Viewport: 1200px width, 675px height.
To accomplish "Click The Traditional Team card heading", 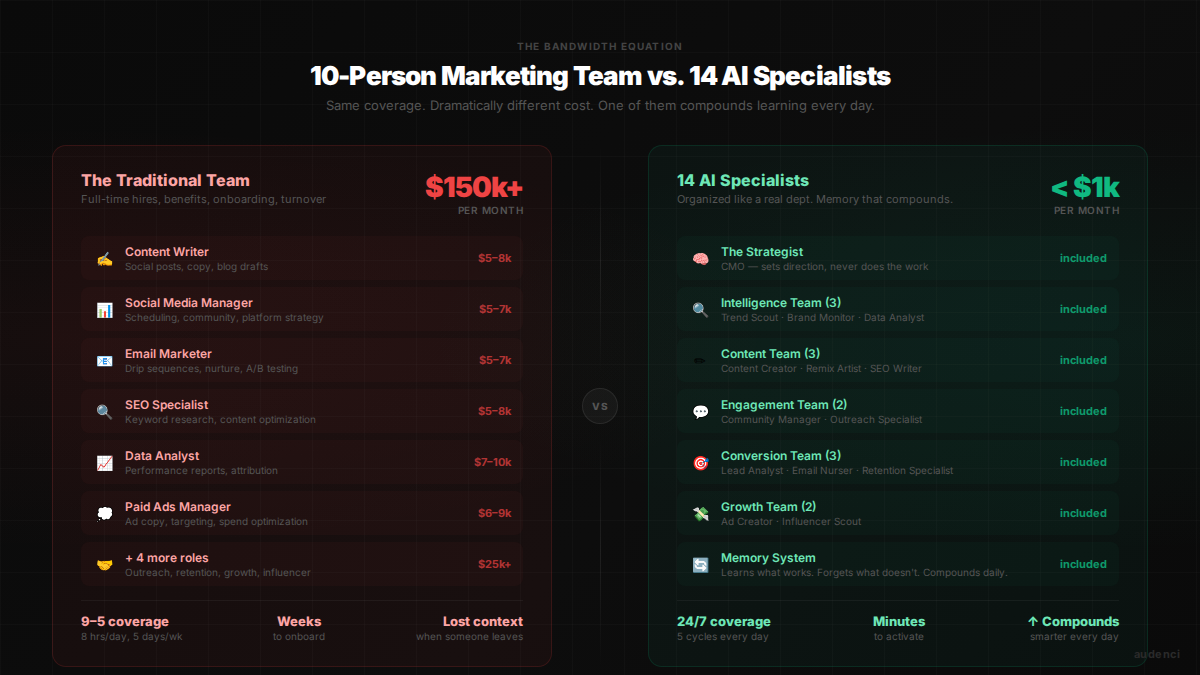I will [165, 181].
